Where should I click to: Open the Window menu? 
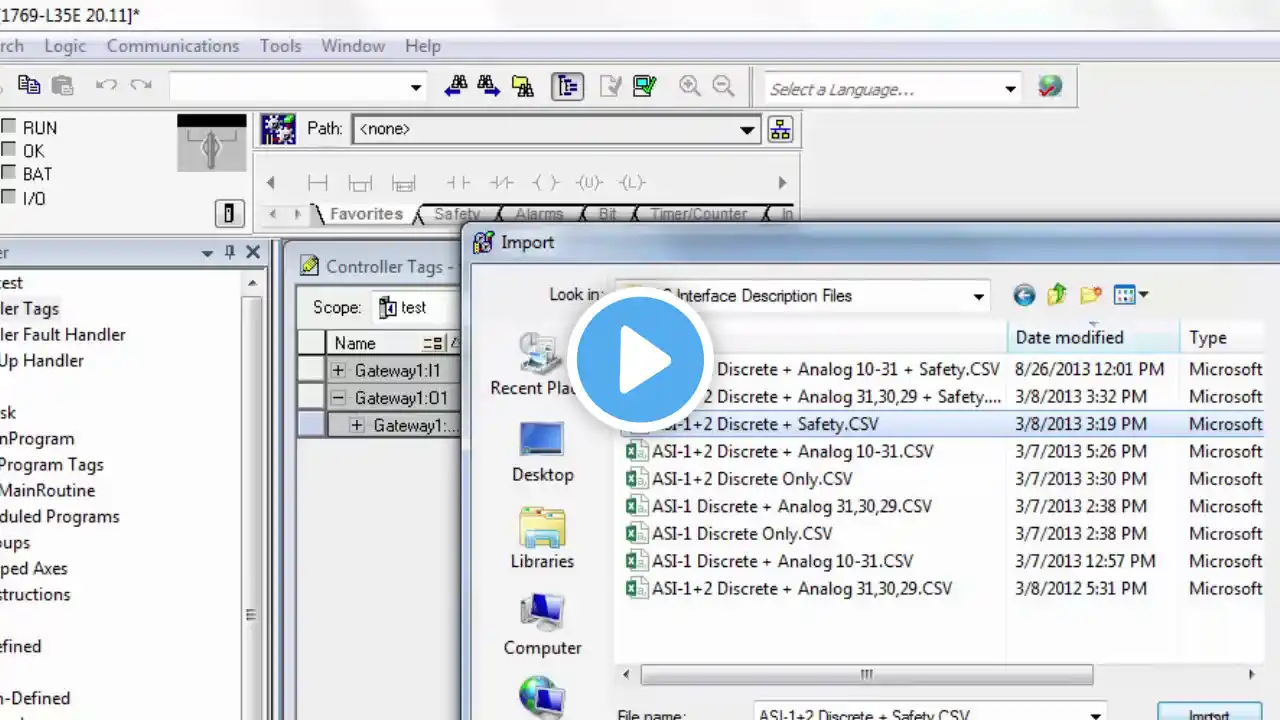[353, 46]
